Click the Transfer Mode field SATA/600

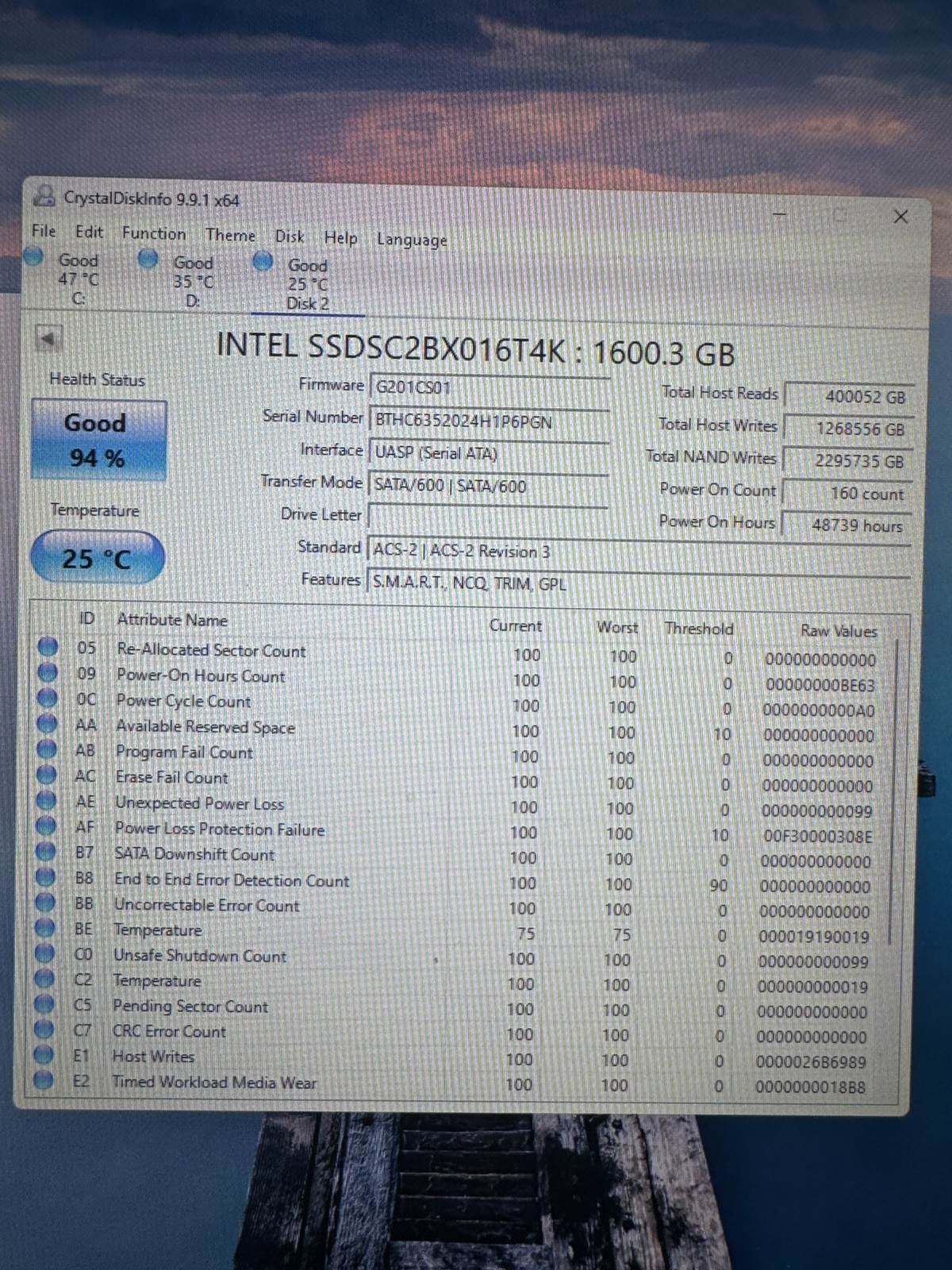489,486
